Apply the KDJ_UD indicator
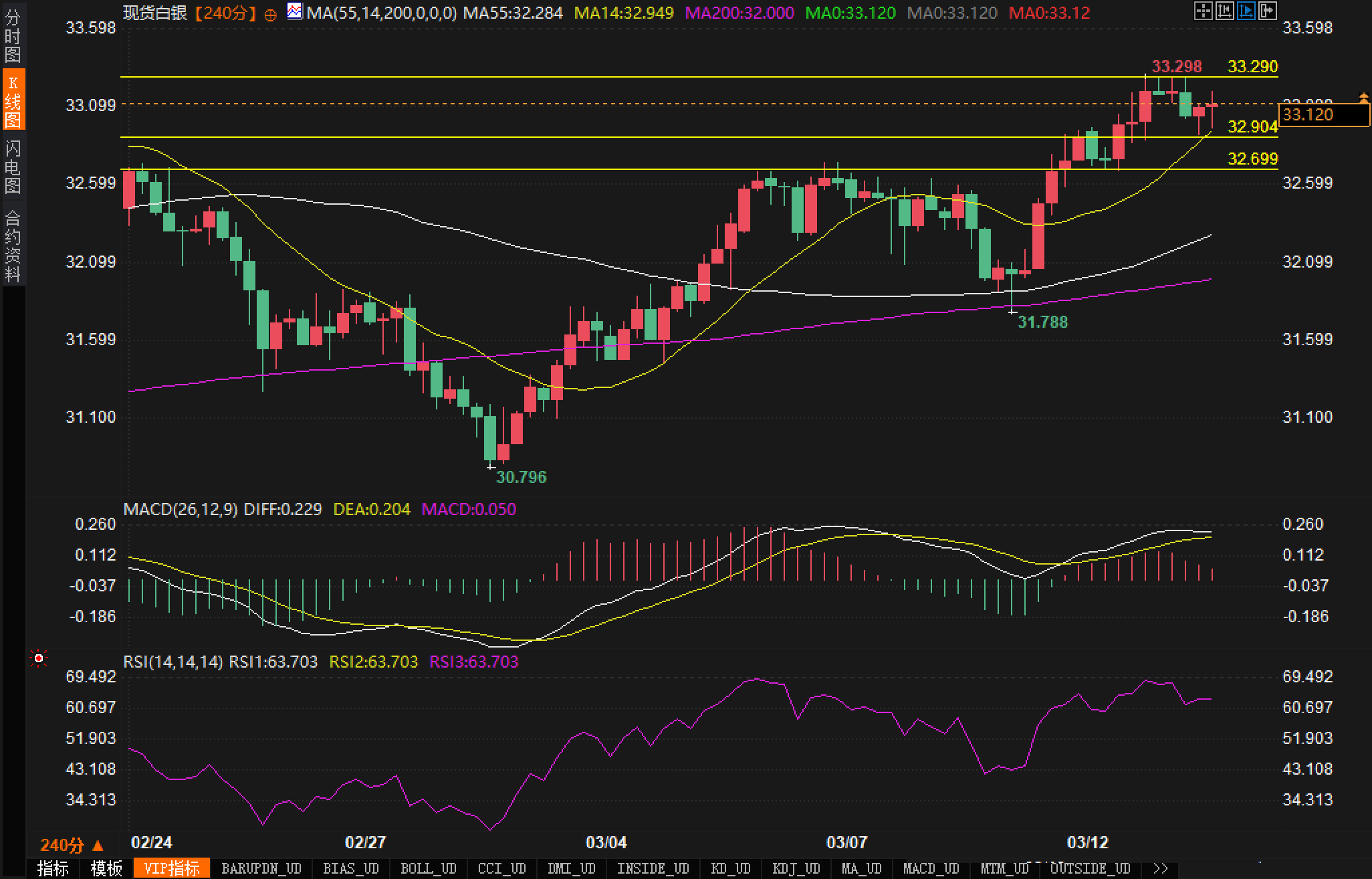1372x879 pixels. pos(796,868)
